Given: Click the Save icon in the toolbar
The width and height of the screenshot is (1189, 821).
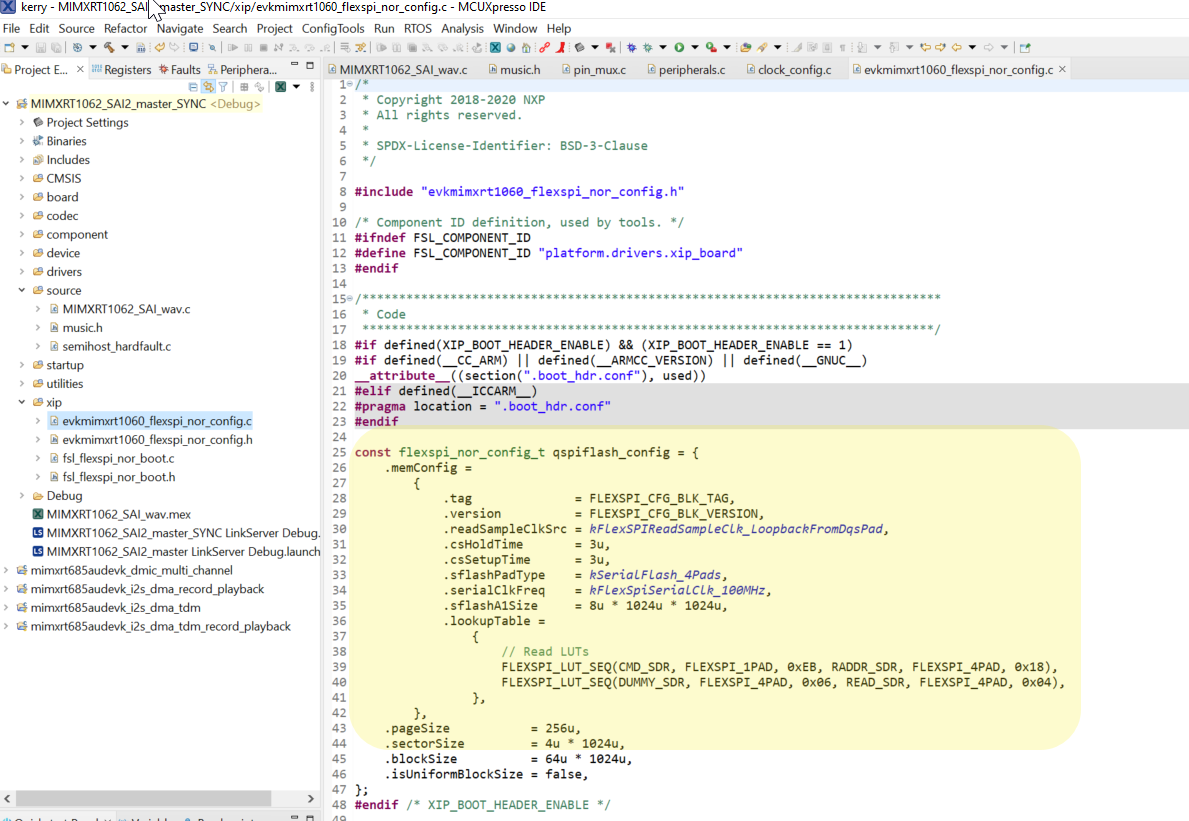Looking at the screenshot, I should (x=39, y=46).
